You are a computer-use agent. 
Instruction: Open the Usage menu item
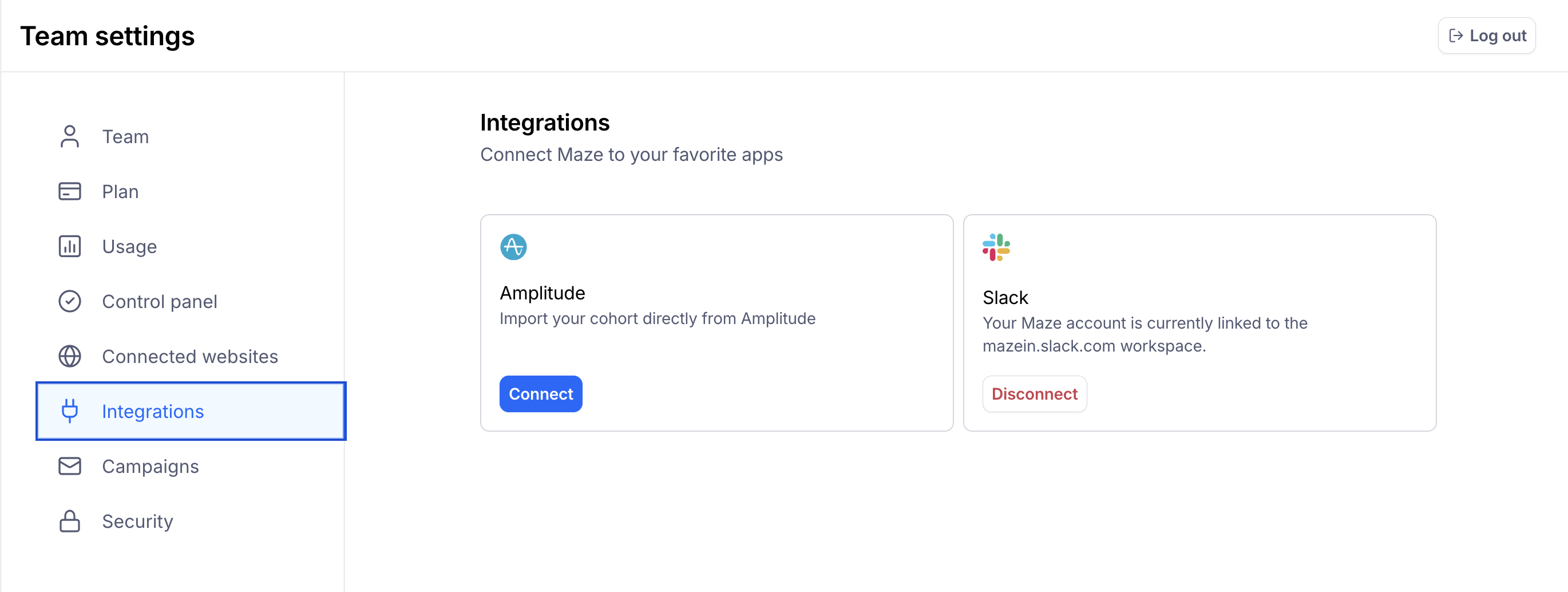pyautogui.click(x=129, y=247)
